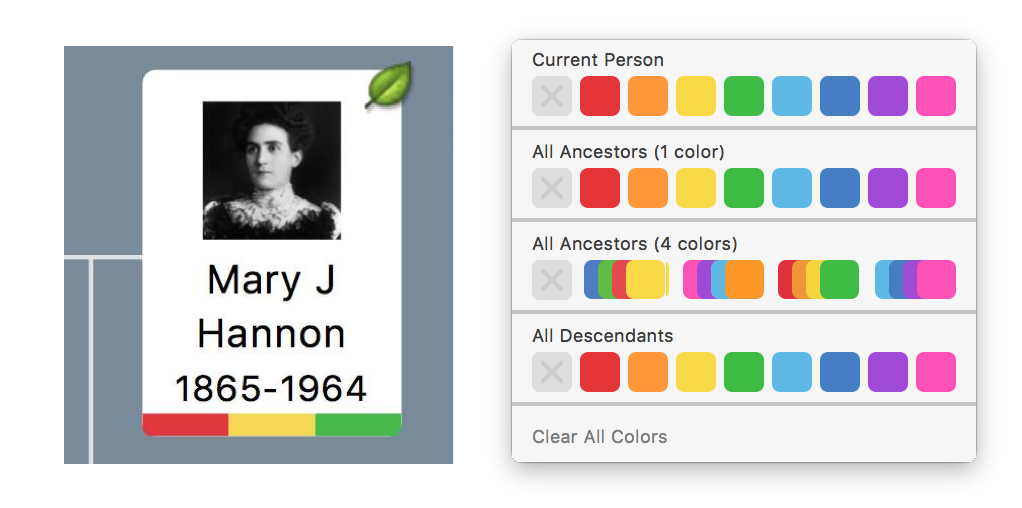The image size is (1022, 508).
Task: Choose the blue-purple-pink 4-color set
Action: pos(915,280)
